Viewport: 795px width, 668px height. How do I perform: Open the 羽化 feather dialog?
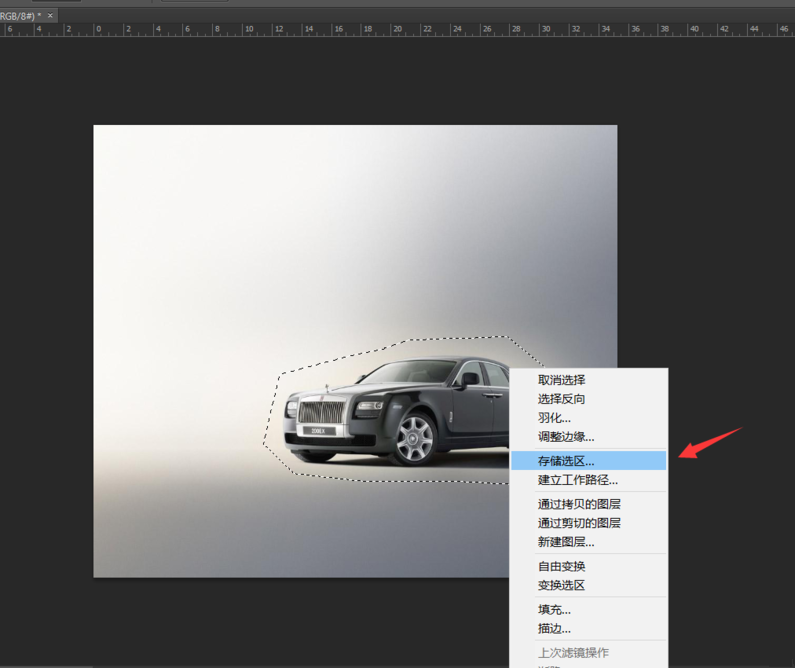click(x=554, y=418)
